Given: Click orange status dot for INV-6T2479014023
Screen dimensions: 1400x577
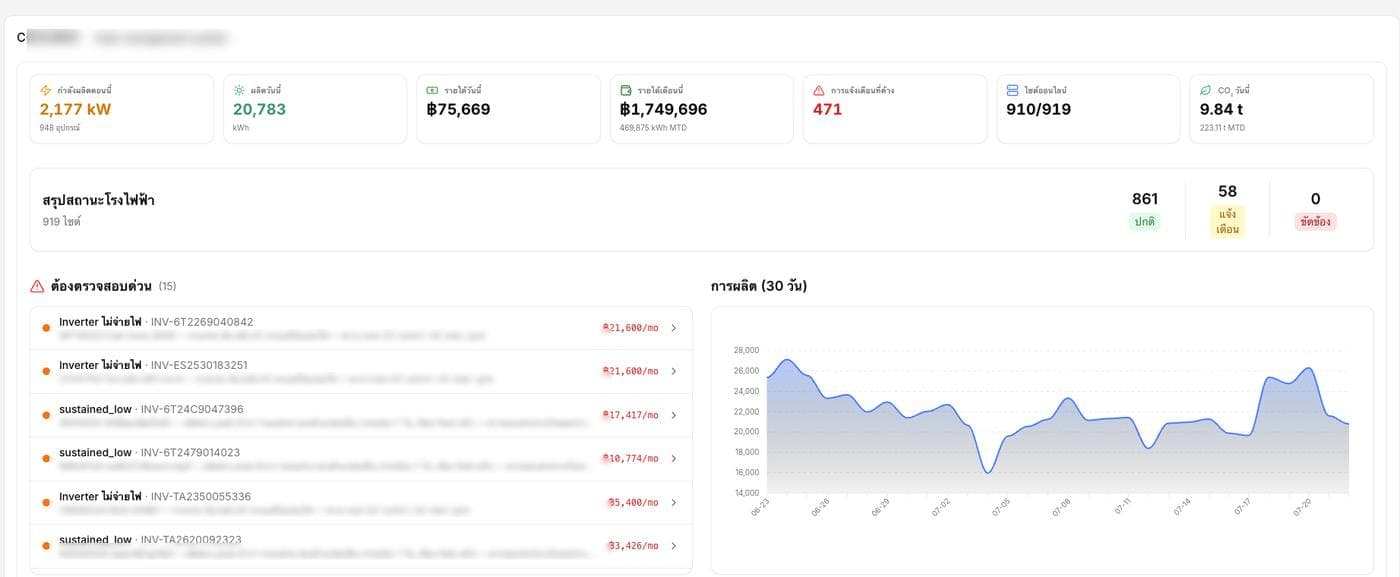Looking at the screenshot, I should 46,458.
